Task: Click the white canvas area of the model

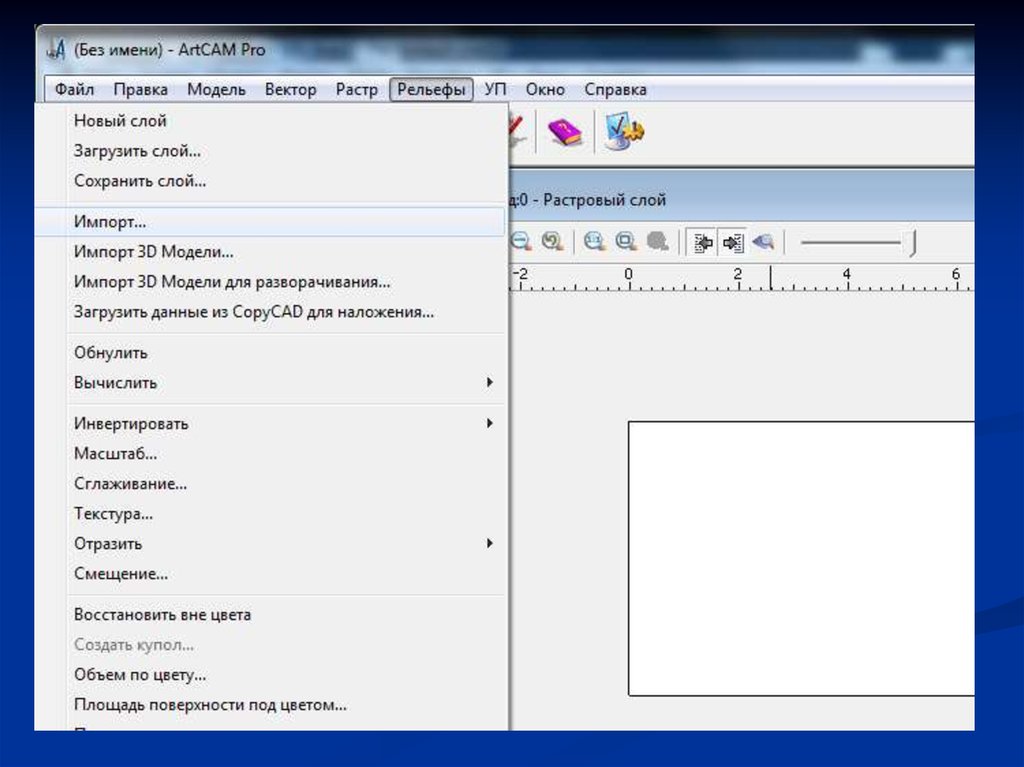Action: coord(800,557)
